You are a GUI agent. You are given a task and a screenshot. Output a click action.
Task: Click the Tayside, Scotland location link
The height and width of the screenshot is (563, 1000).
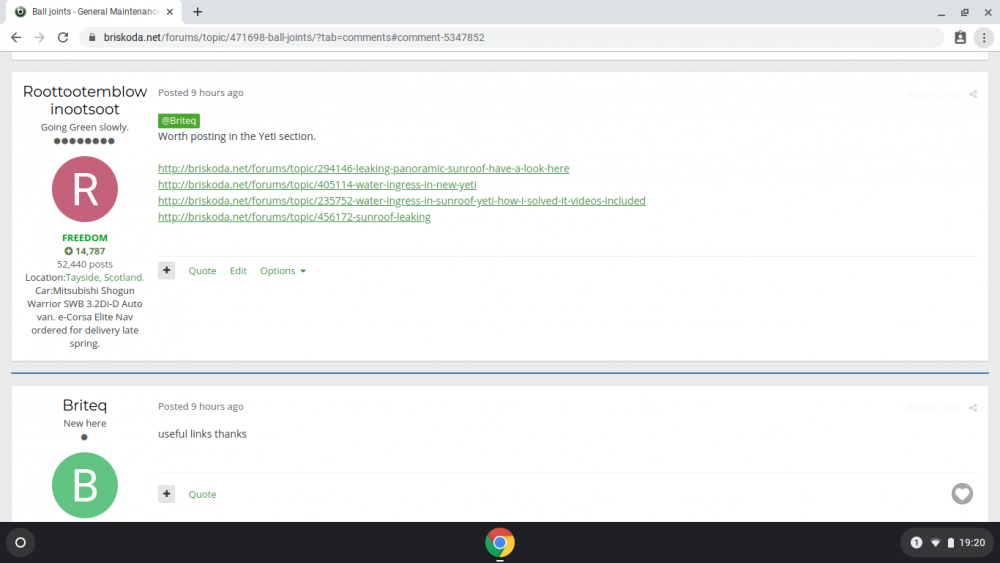pos(105,277)
